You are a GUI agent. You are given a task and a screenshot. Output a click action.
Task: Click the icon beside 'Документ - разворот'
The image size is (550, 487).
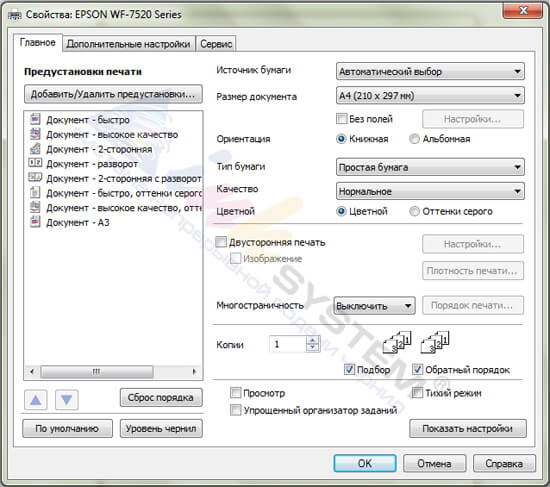35,163
